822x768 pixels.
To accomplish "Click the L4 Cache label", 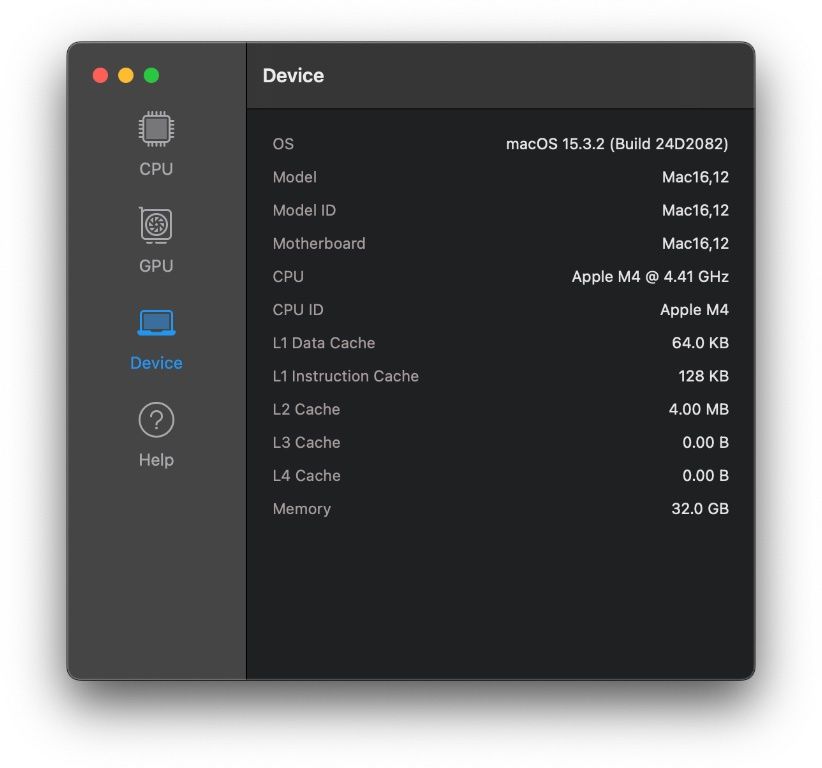I will pos(306,475).
